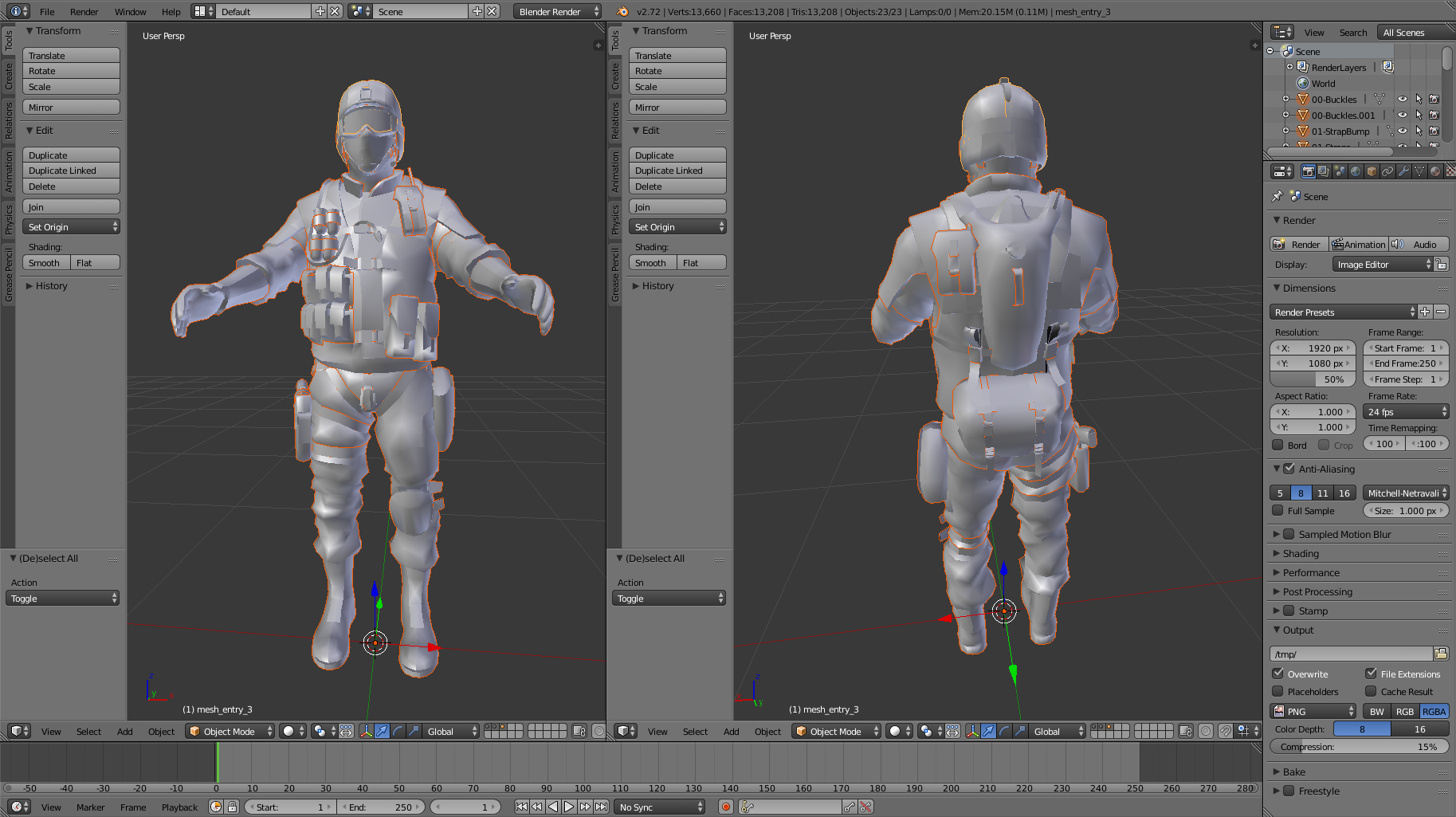The width and height of the screenshot is (1456, 817).
Task: Open the folder browser for the output path
Action: [x=1441, y=654]
